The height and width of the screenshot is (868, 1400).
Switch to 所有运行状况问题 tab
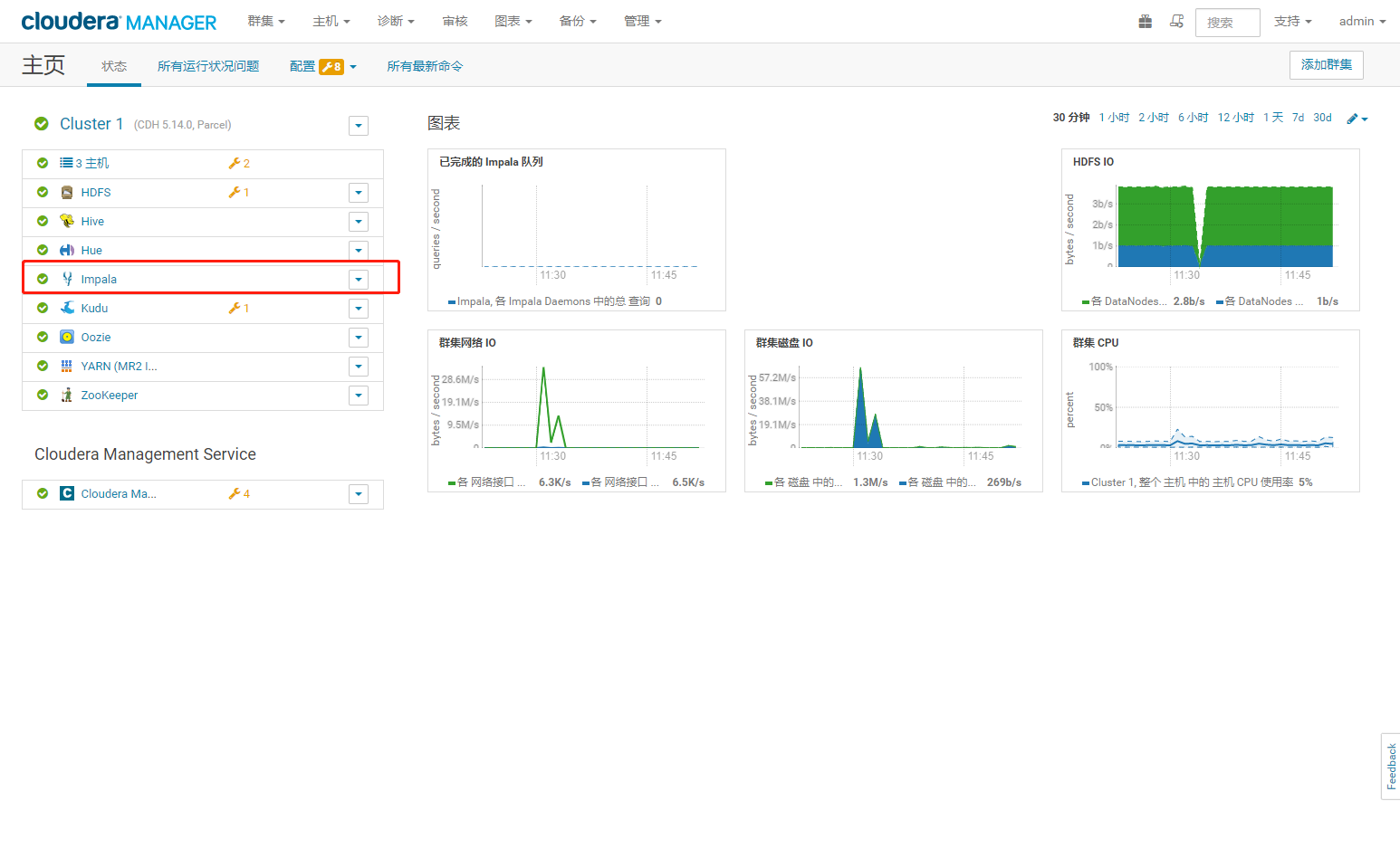[x=208, y=66]
